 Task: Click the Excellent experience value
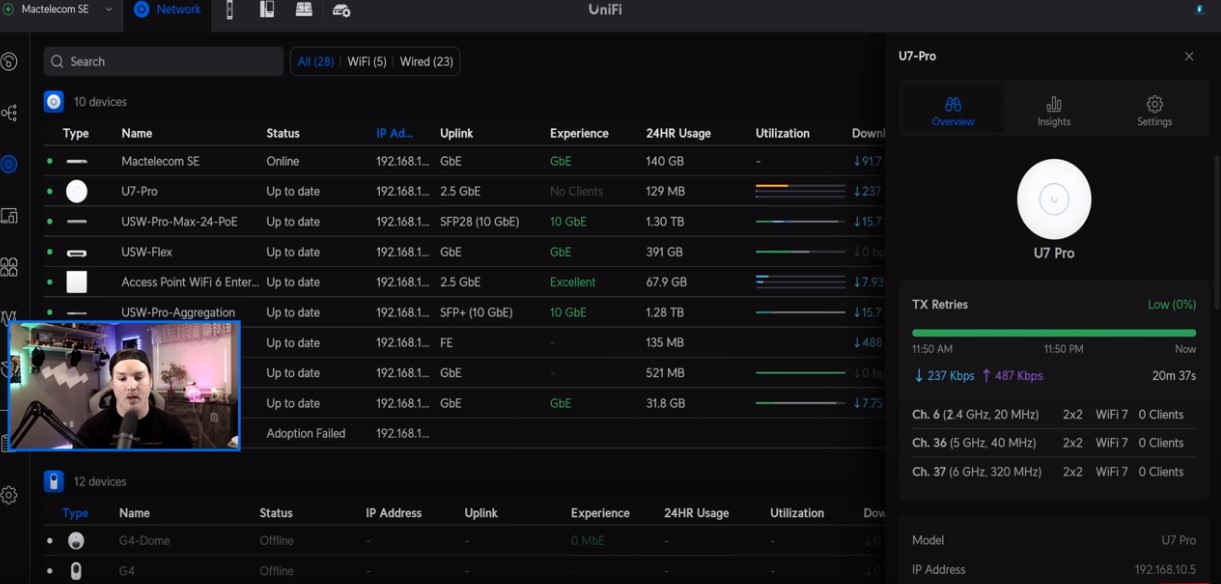tap(573, 282)
